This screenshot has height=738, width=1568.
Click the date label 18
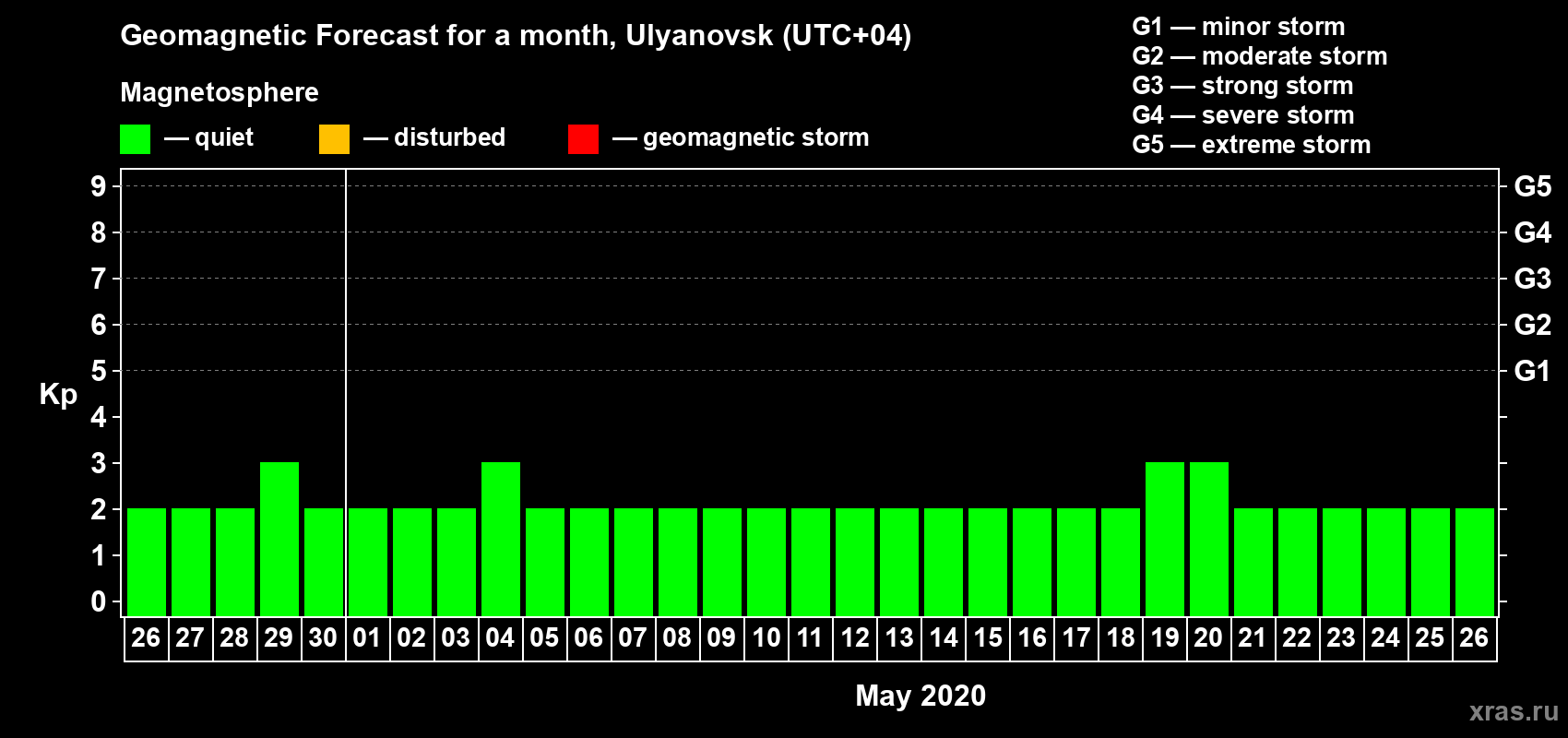click(x=1121, y=638)
